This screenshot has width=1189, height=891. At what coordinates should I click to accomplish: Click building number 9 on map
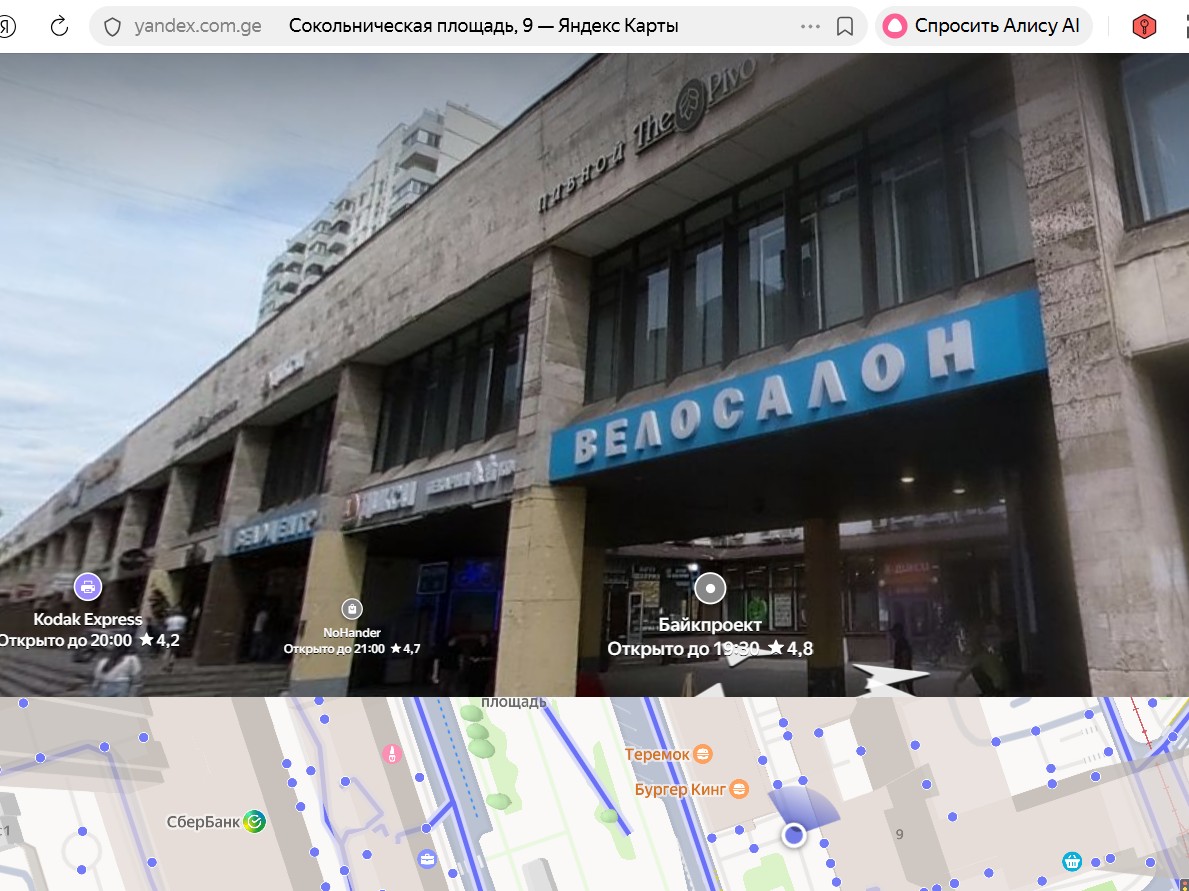coord(899,834)
